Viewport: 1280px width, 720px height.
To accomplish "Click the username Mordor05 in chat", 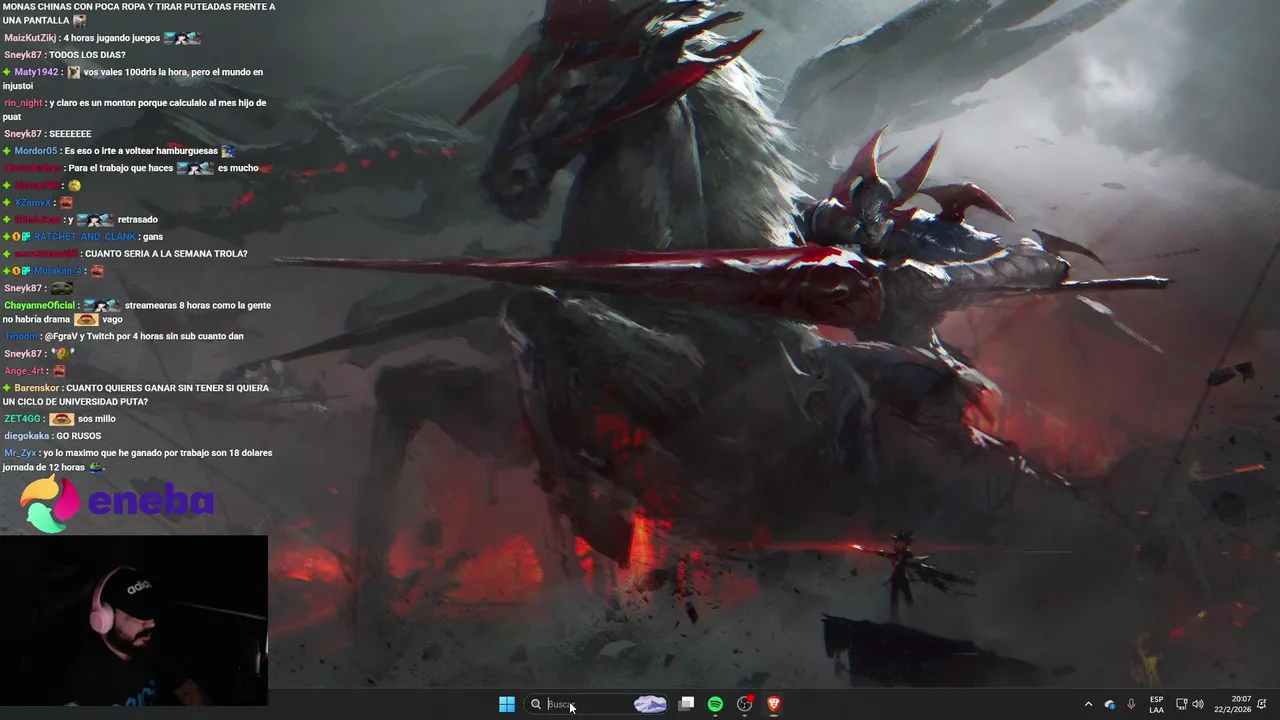I will pos(36,151).
